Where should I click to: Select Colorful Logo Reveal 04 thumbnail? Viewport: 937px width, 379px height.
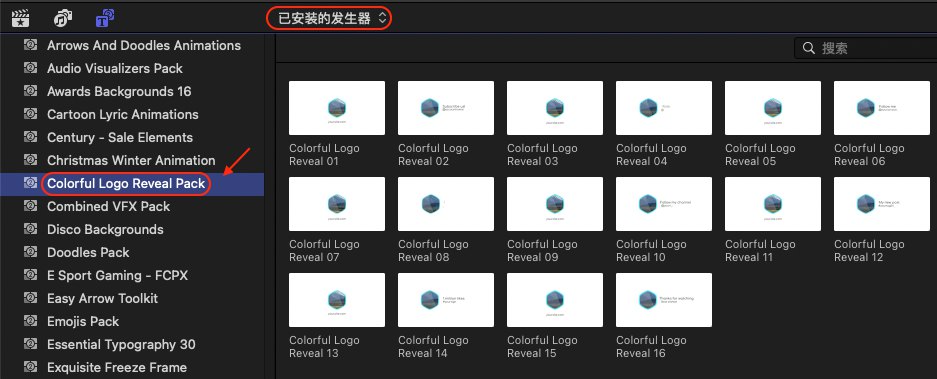pyautogui.click(x=664, y=108)
